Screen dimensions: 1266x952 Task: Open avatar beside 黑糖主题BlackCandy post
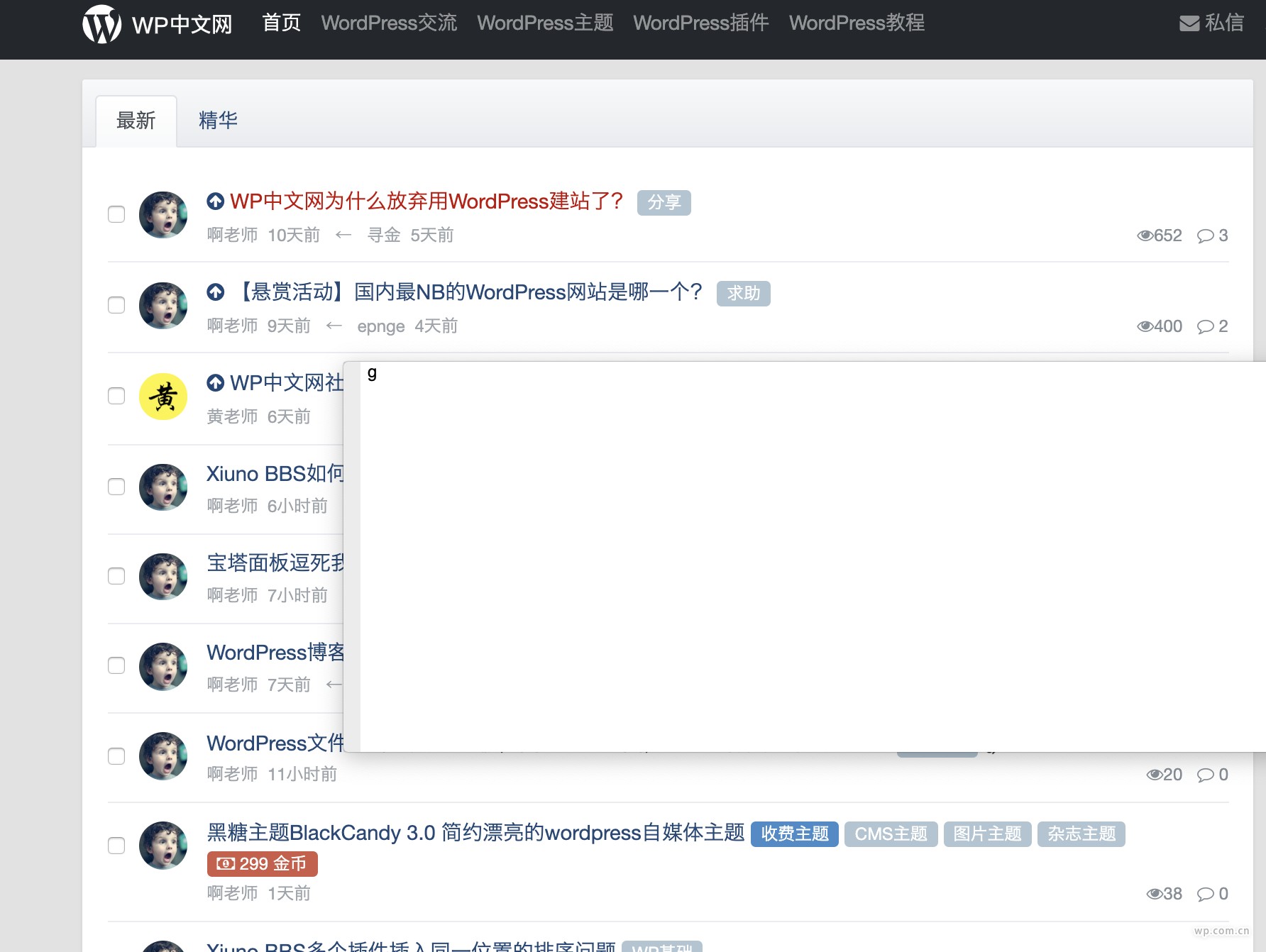pyautogui.click(x=163, y=846)
